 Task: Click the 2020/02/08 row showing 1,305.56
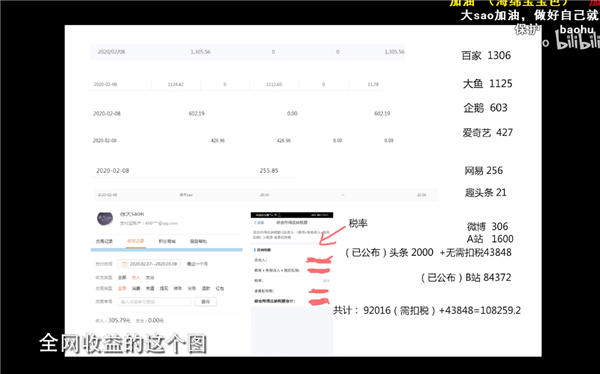pos(247,52)
